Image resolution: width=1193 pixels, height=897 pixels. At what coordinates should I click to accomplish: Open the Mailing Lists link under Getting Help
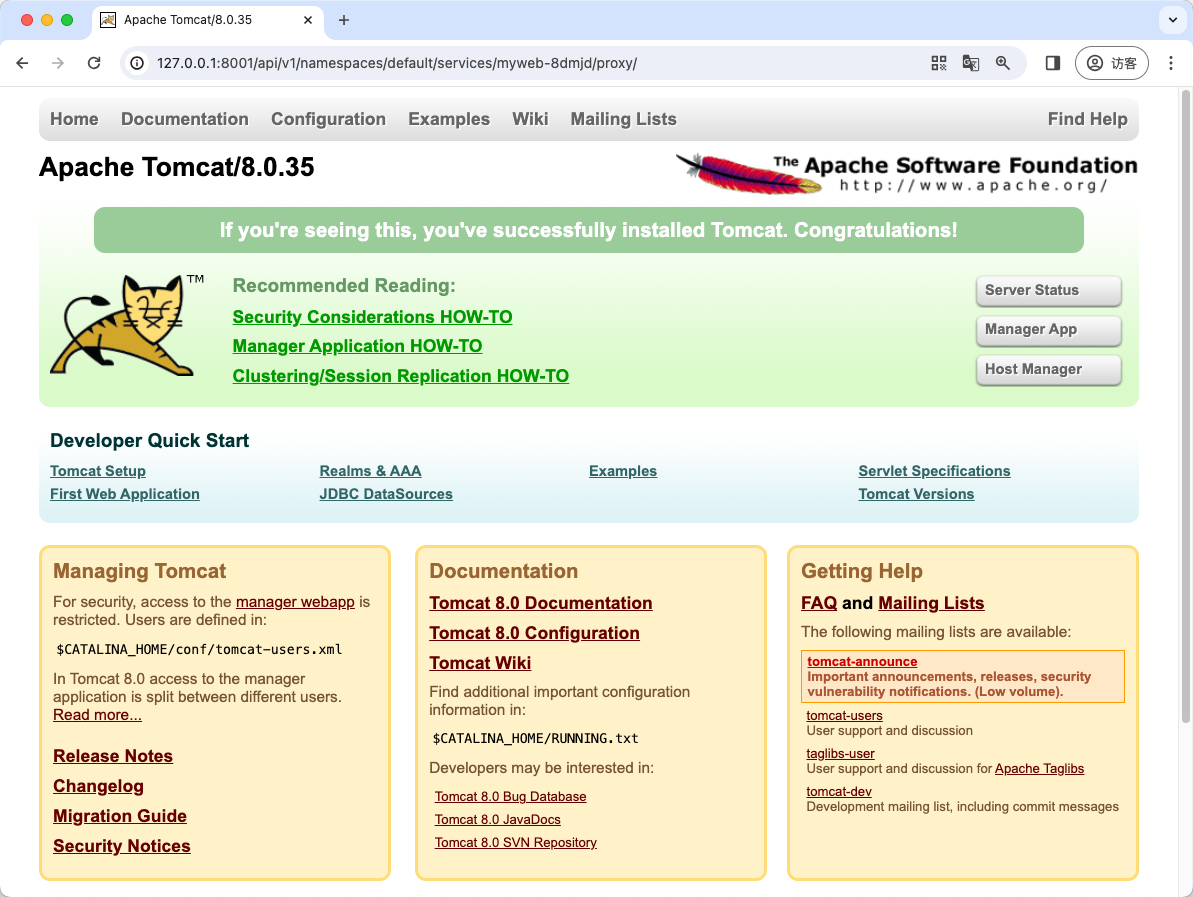click(x=931, y=603)
